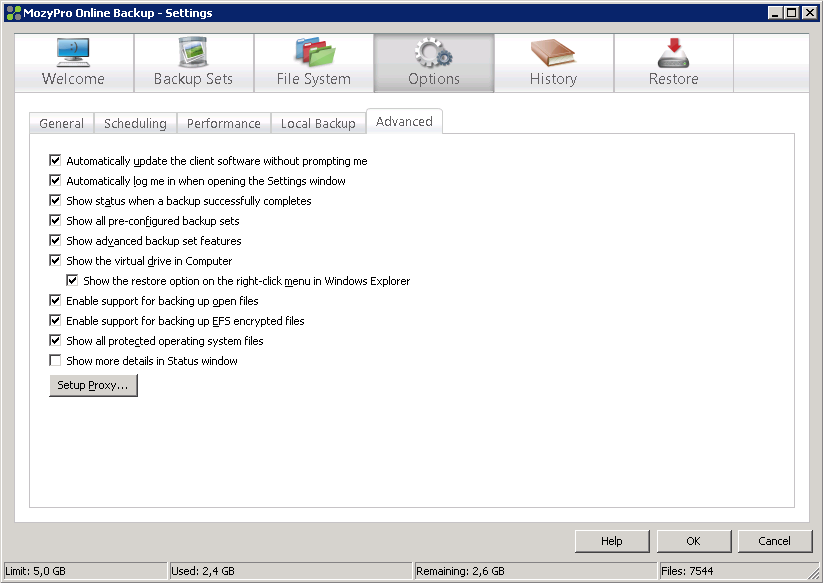The width and height of the screenshot is (823, 583).
Task: Confirm settings with OK button
Action: (x=693, y=541)
